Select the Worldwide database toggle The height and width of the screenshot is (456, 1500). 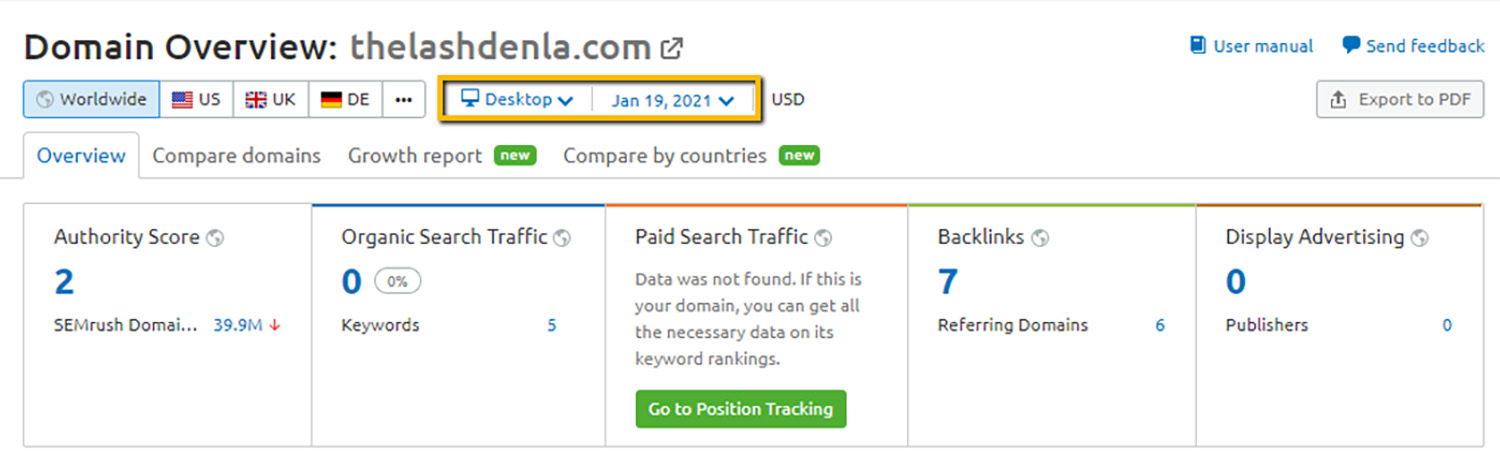91,100
